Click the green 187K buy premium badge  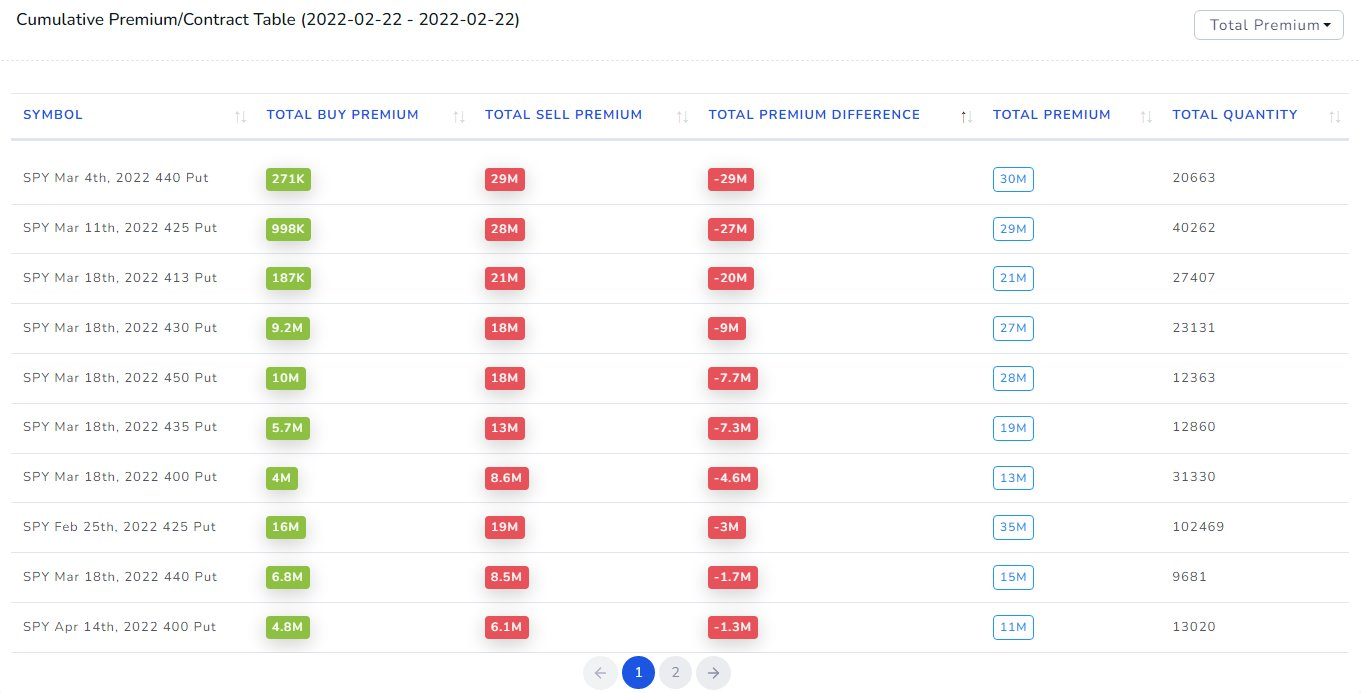point(288,279)
